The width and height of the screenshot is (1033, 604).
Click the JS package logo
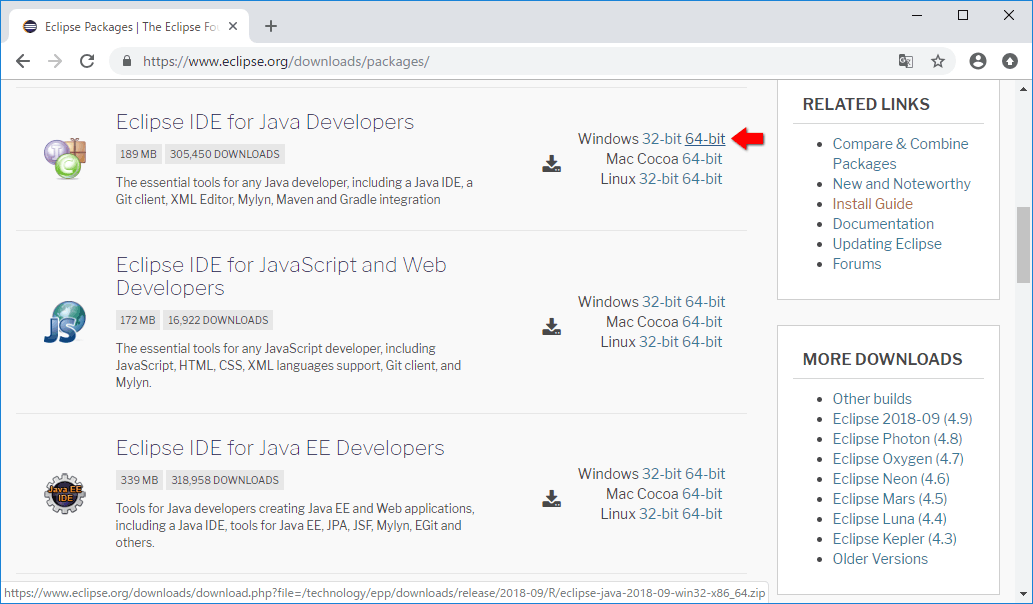(65, 322)
